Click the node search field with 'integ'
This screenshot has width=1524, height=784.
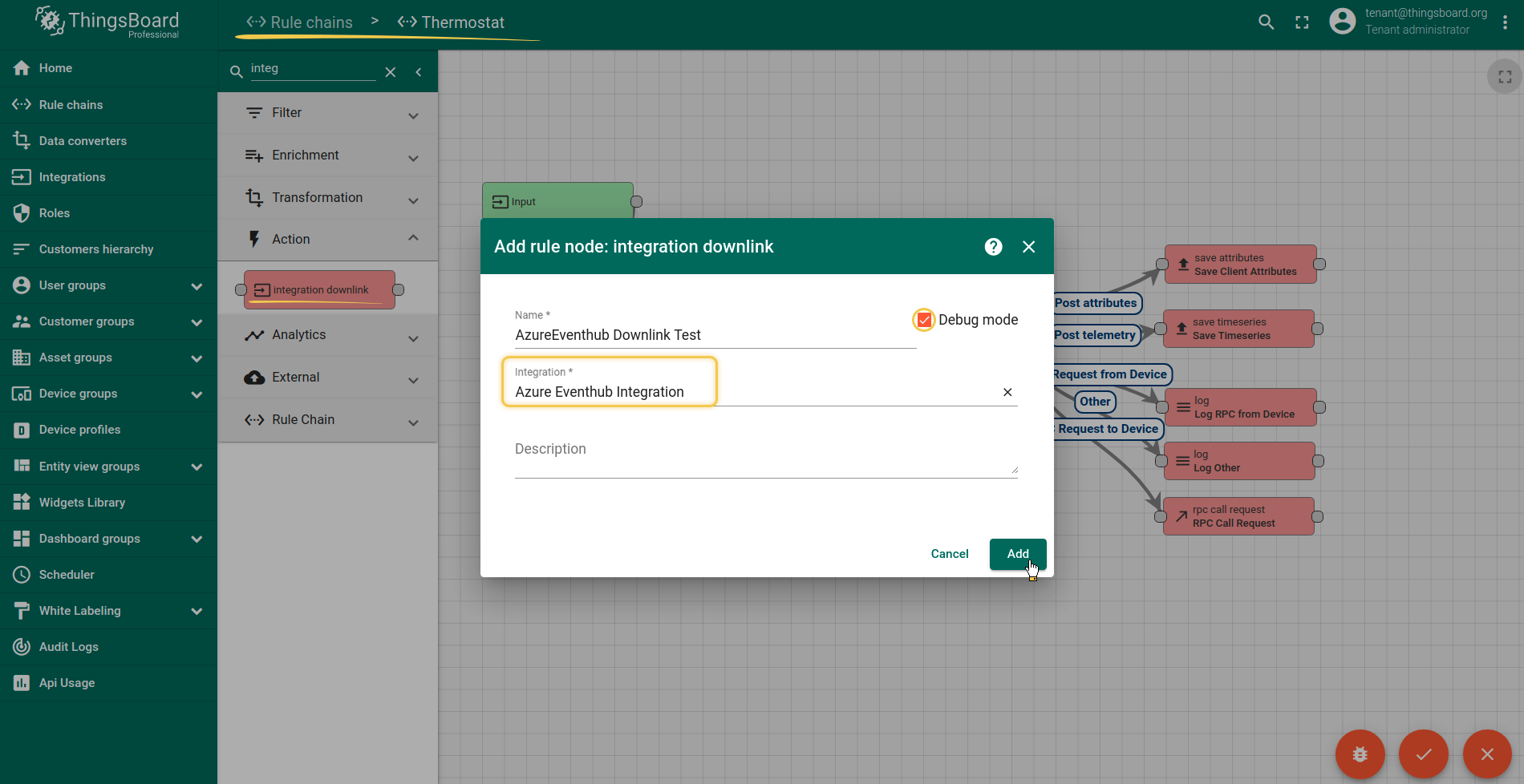[x=313, y=69]
